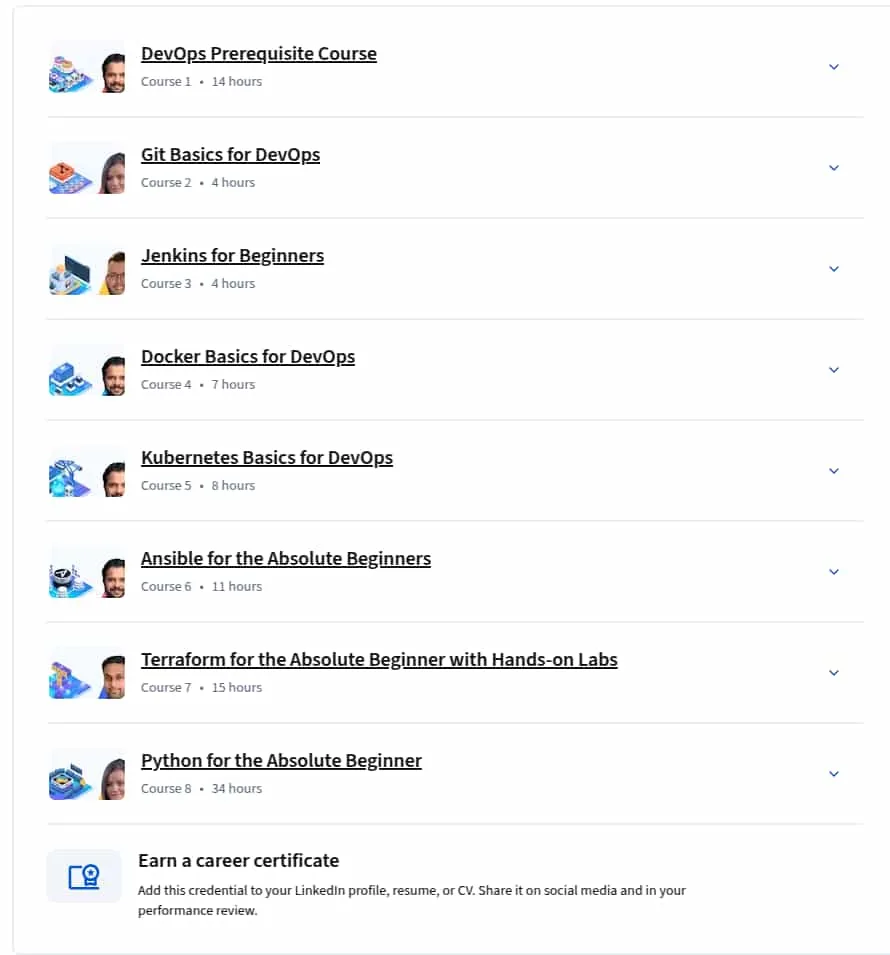This screenshot has width=890, height=955.
Task: Expand the Docker Basics for DevOps chevron
Action: pos(834,370)
